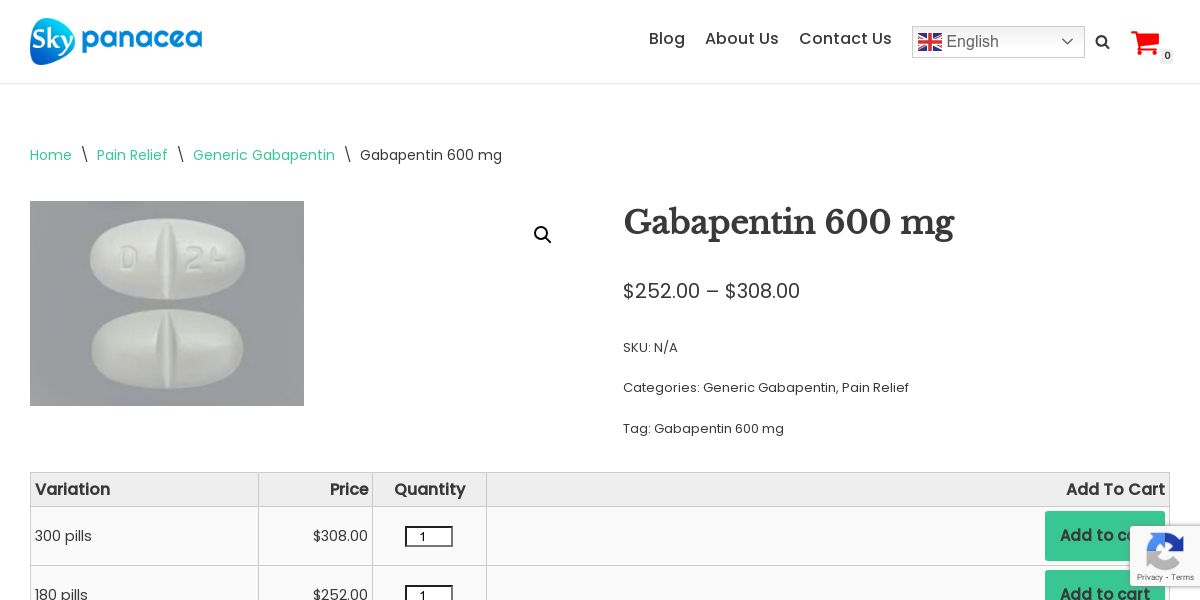
Task: Open the Pain Relief category link
Action: (x=875, y=388)
